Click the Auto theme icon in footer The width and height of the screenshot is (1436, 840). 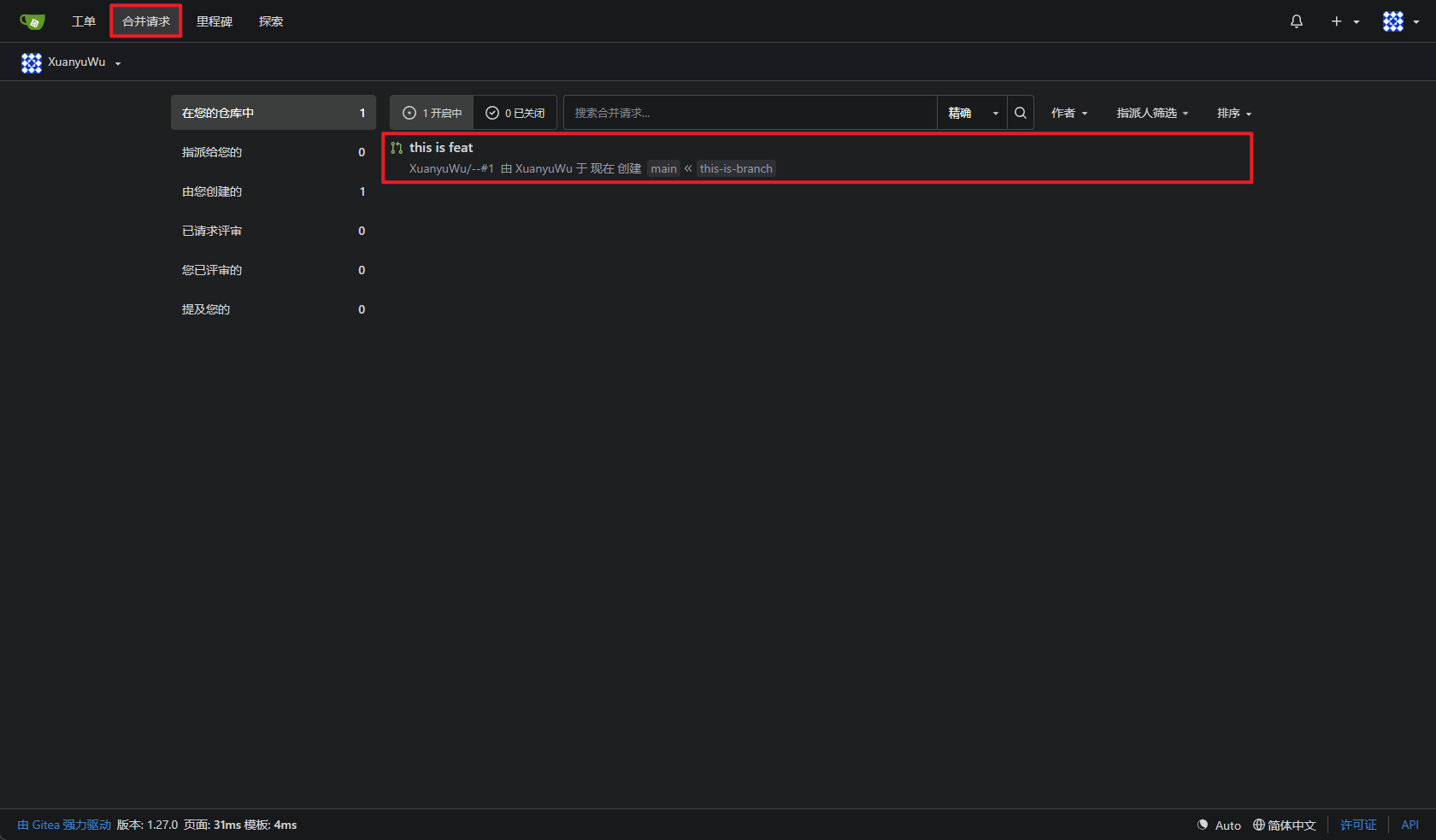1203,825
